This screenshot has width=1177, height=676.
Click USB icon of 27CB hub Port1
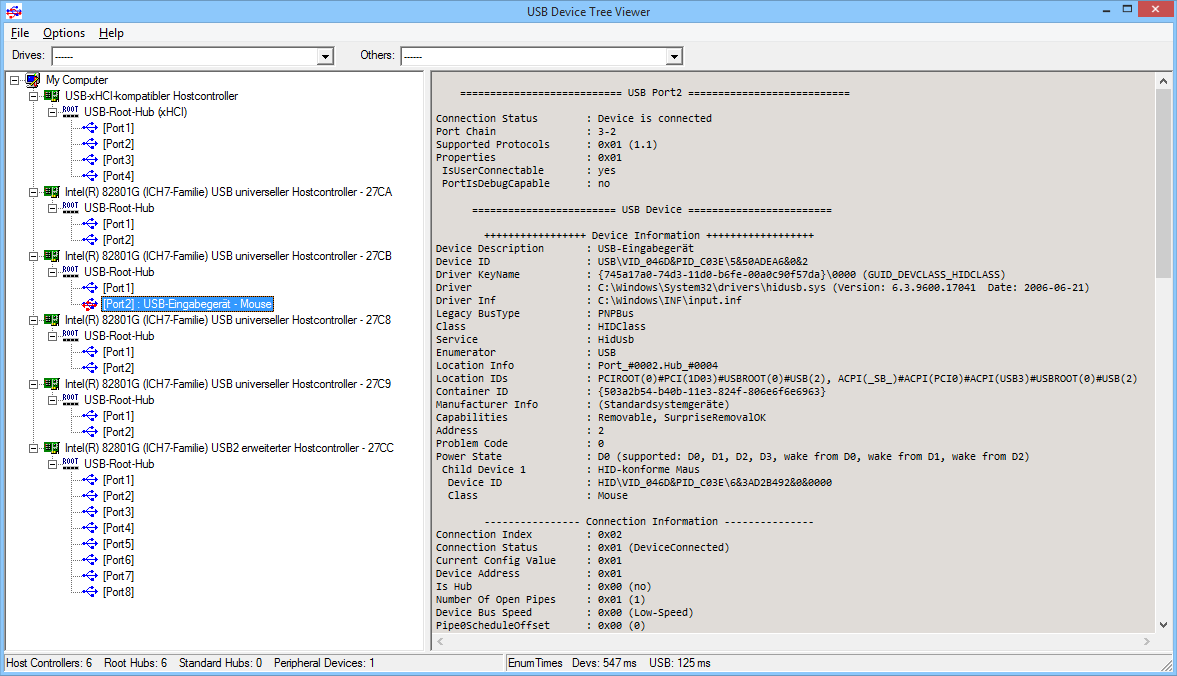click(x=89, y=288)
